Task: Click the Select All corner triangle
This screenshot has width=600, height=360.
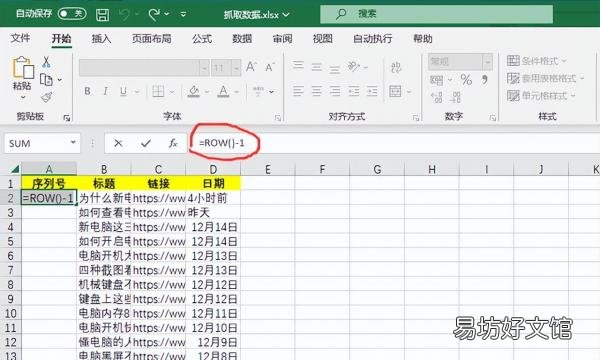Action: click(x=15, y=169)
